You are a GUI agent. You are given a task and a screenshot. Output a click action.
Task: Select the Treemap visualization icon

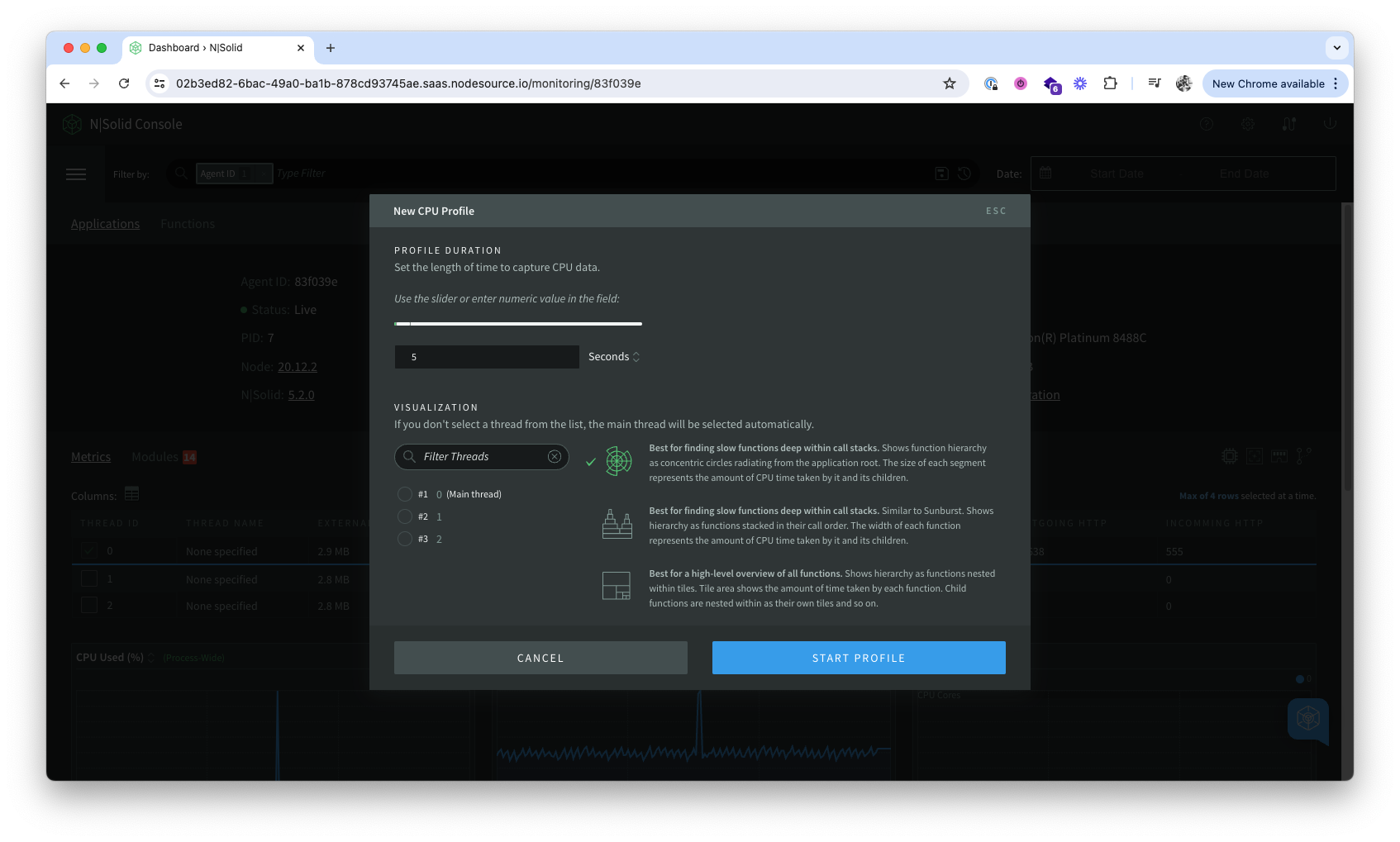[x=617, y=586]
